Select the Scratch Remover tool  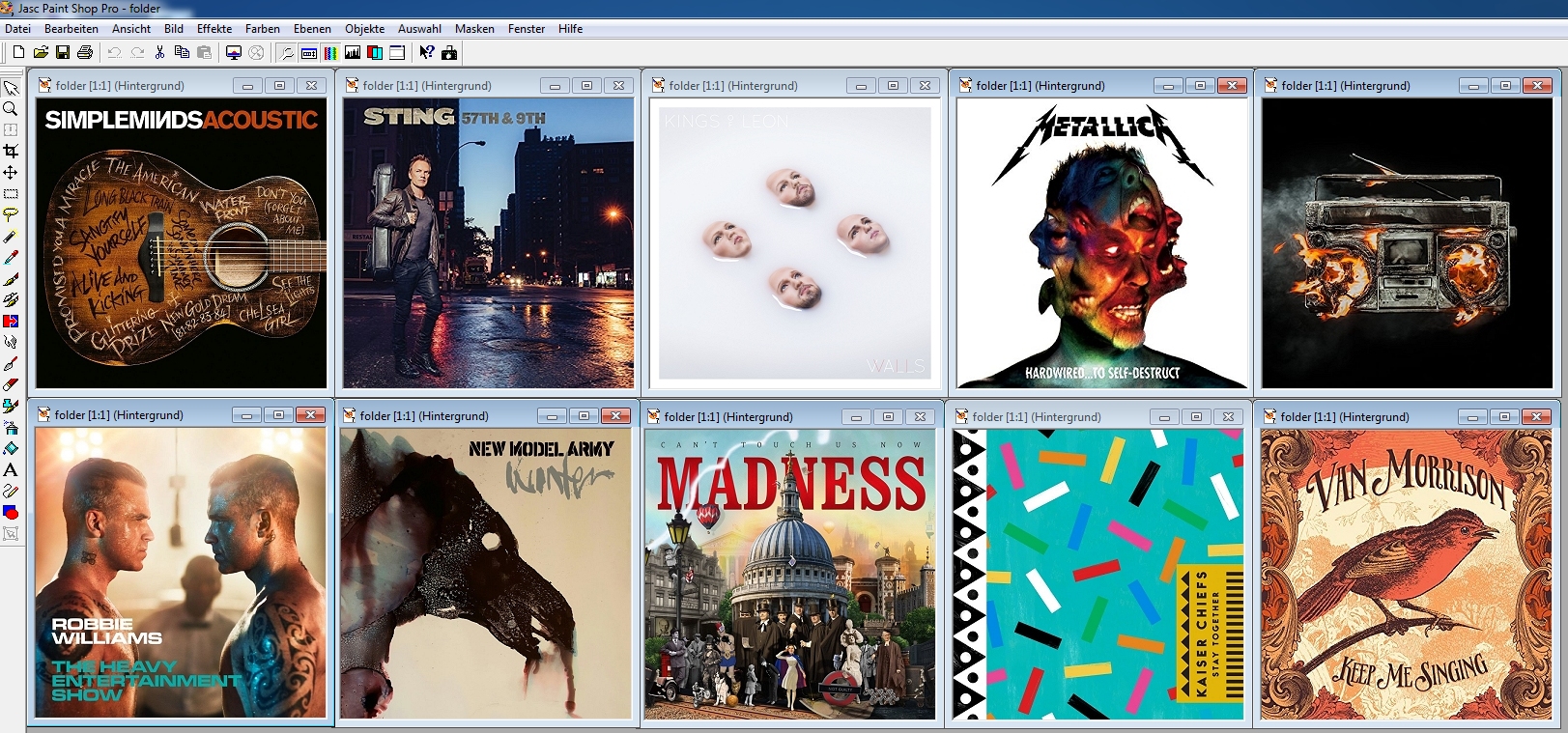tap(11, 364)
